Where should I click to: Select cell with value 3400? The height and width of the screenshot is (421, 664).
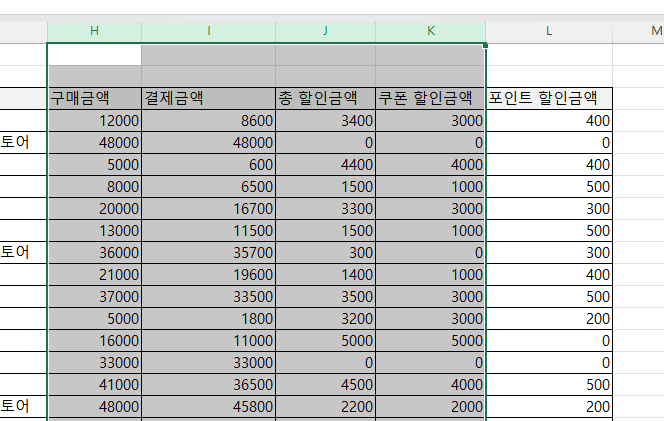[x=325, y=121]
